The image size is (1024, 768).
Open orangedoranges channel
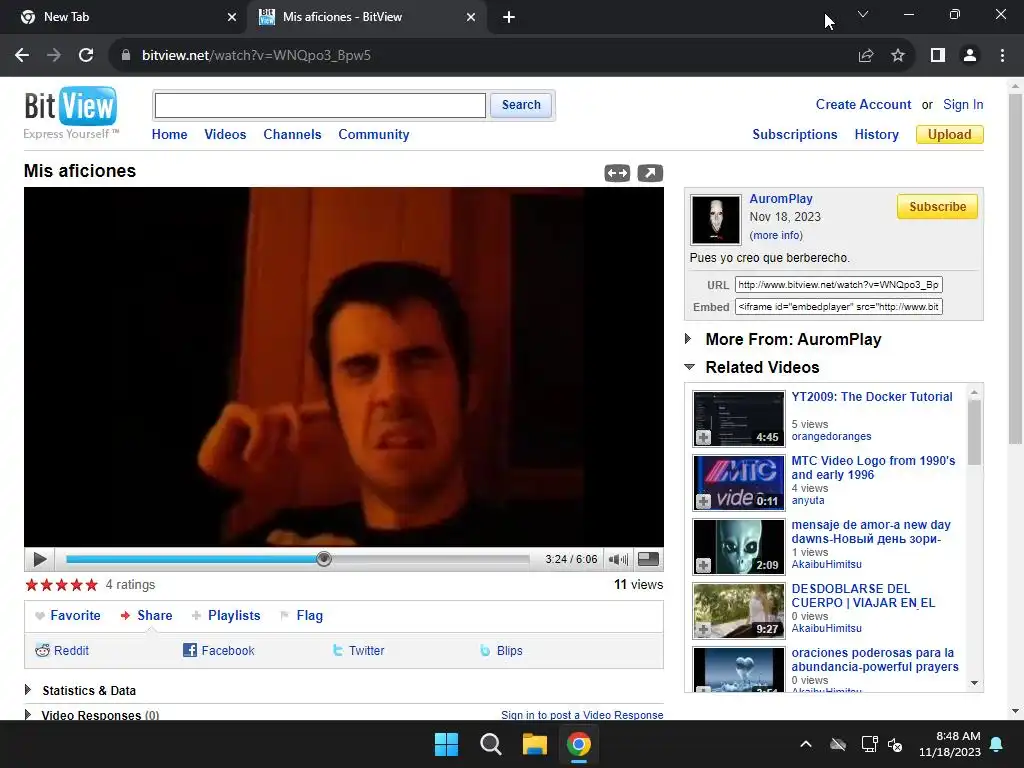(x=831, y=436)
